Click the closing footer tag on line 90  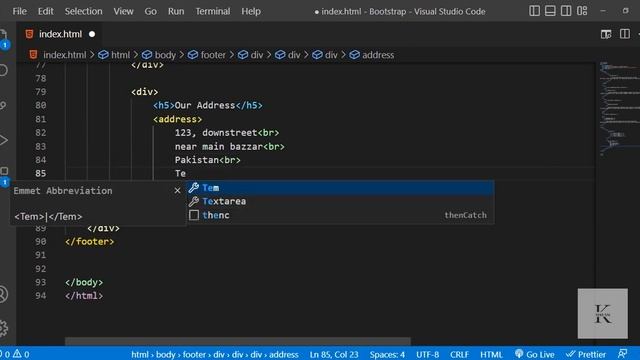coord(89,242)
